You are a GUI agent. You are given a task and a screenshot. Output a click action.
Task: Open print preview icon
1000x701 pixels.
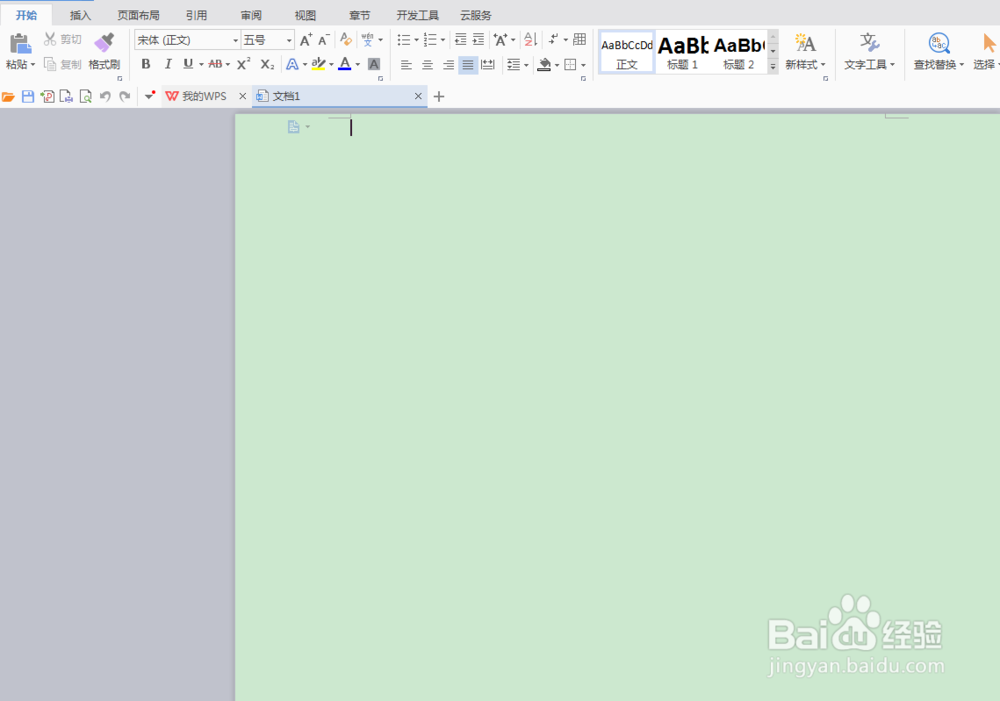click(x=86, y=96)
